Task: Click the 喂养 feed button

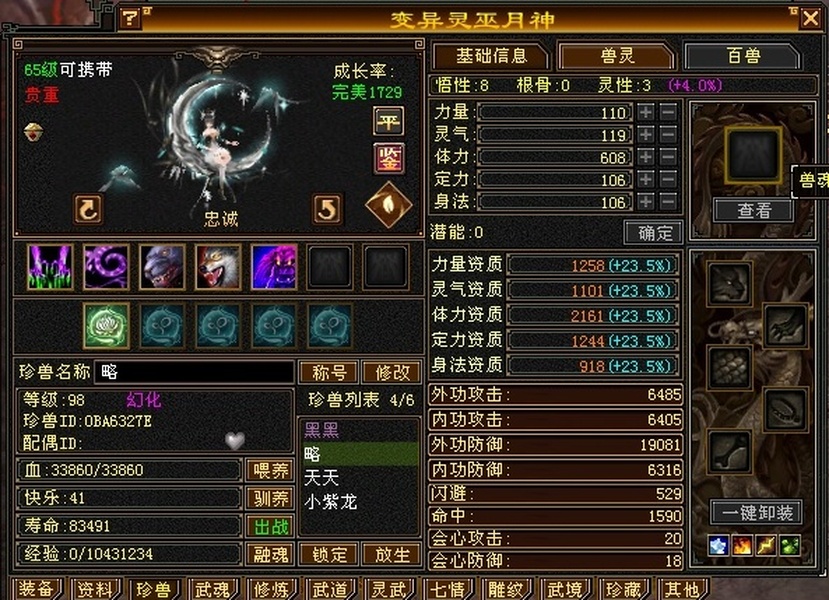Action: point(270,470)
